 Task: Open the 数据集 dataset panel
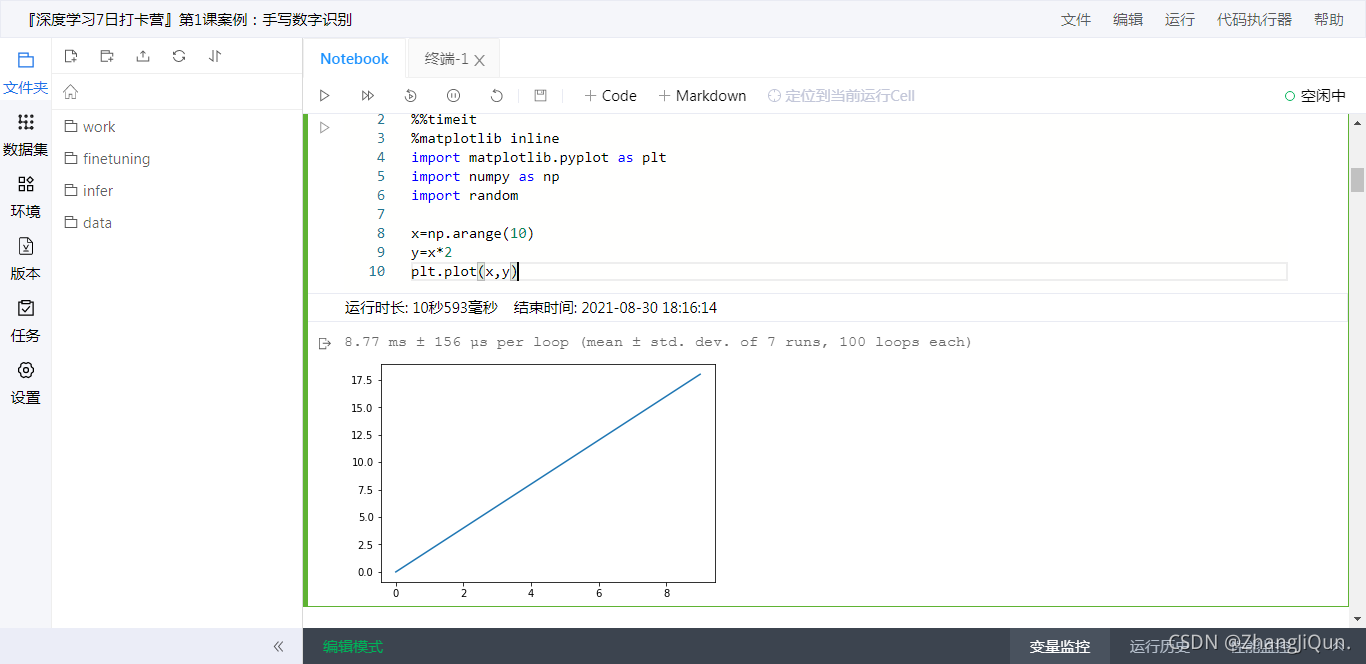26,135
